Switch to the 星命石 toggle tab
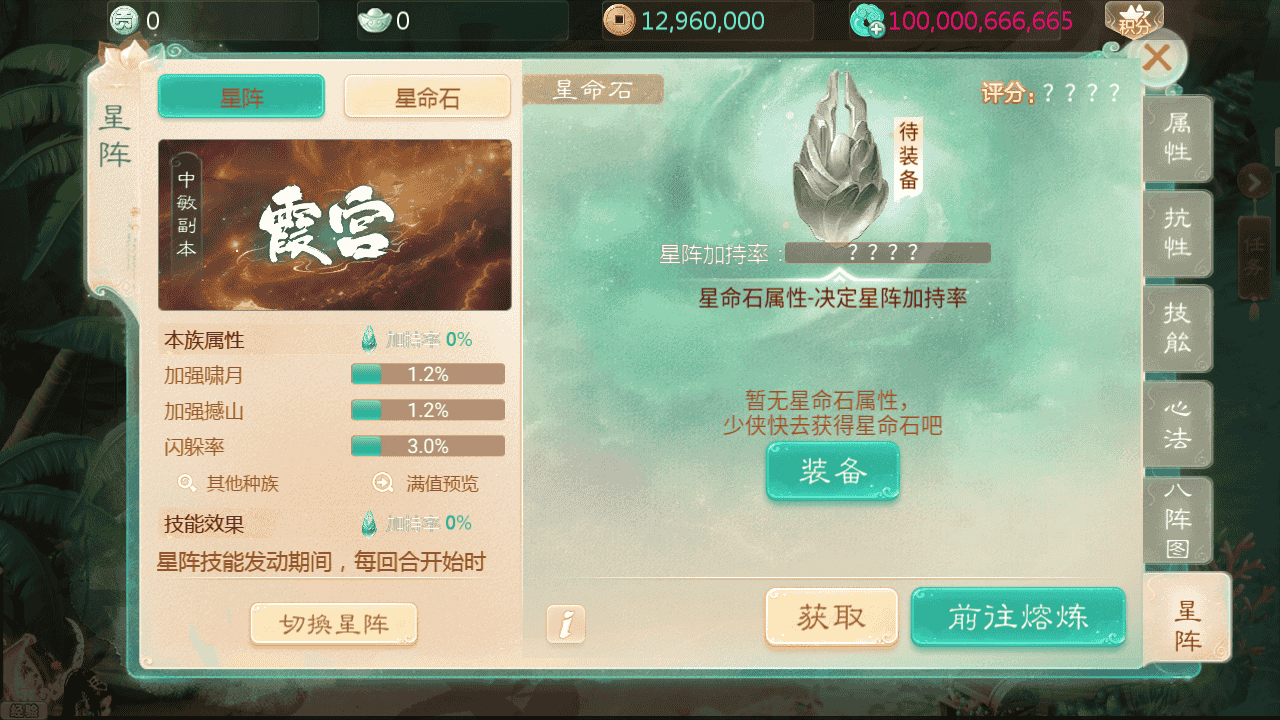The height and width of the screenshot is (720, 1280). [427, 96]
